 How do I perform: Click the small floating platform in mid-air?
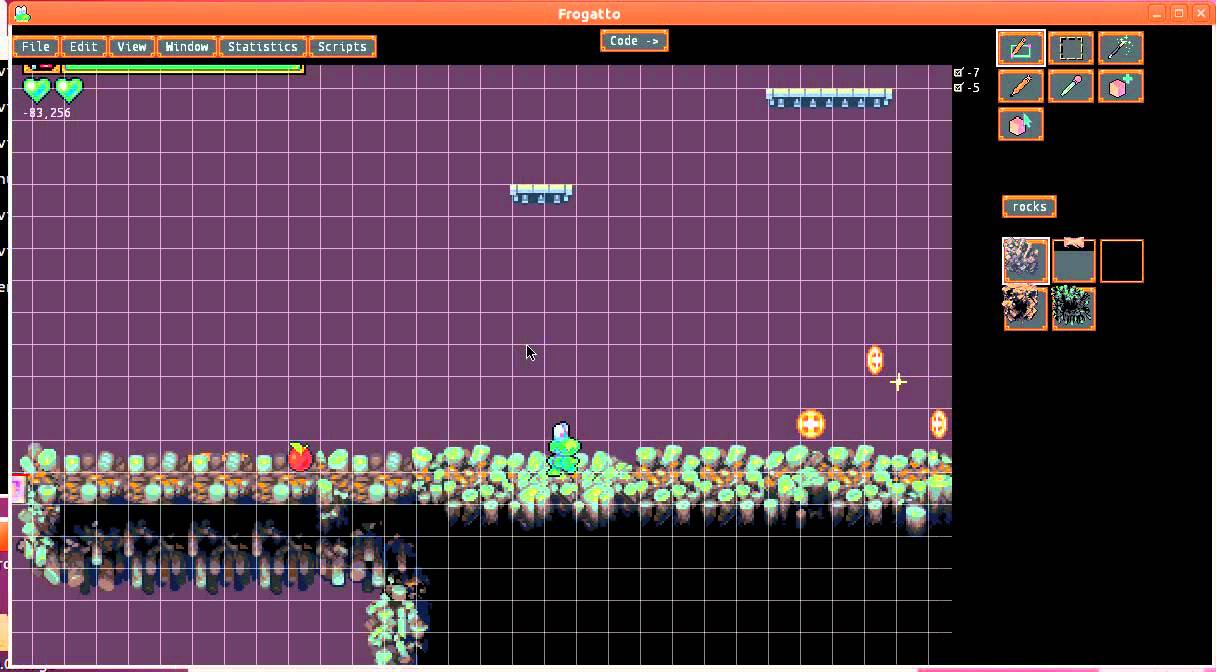pyautogui.click(x=541, y=192)
